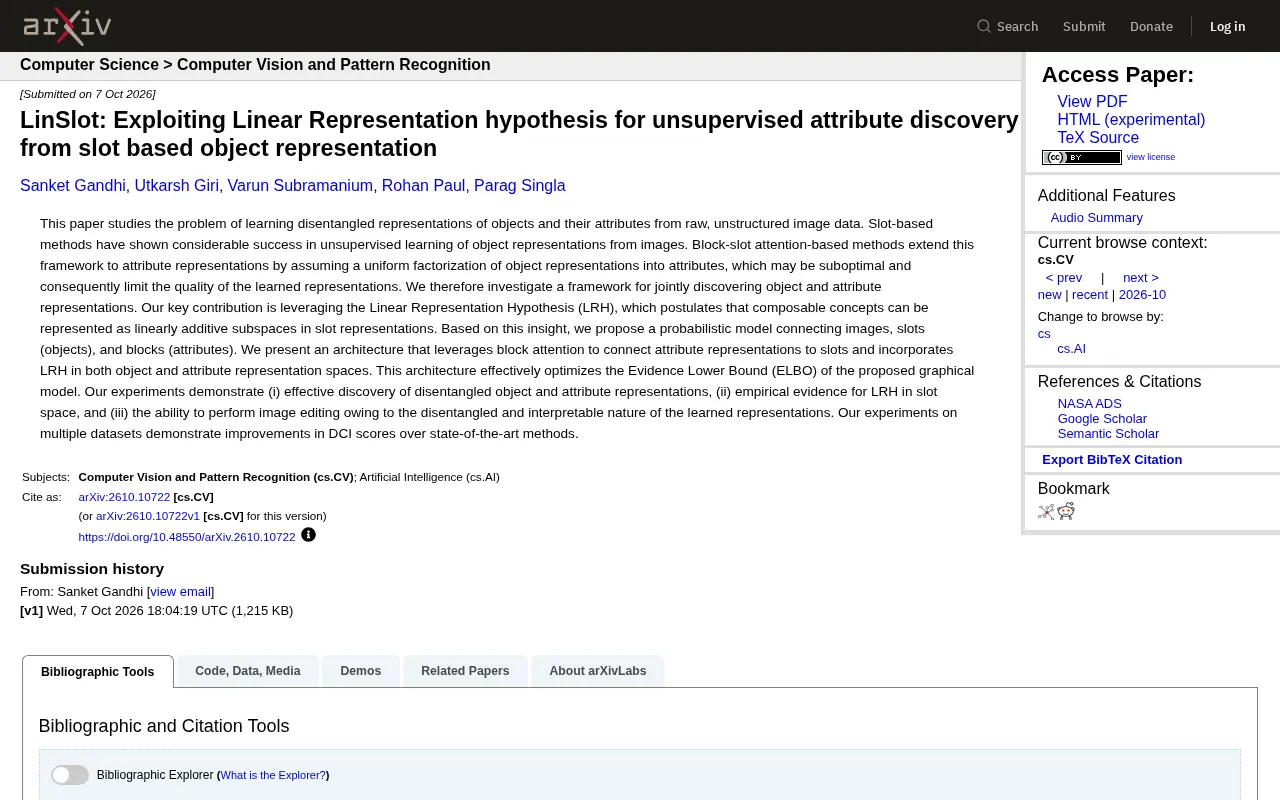Open the About arXivLabs tab
Viewport: 1280px width, 800px height.
pos(598,671)
